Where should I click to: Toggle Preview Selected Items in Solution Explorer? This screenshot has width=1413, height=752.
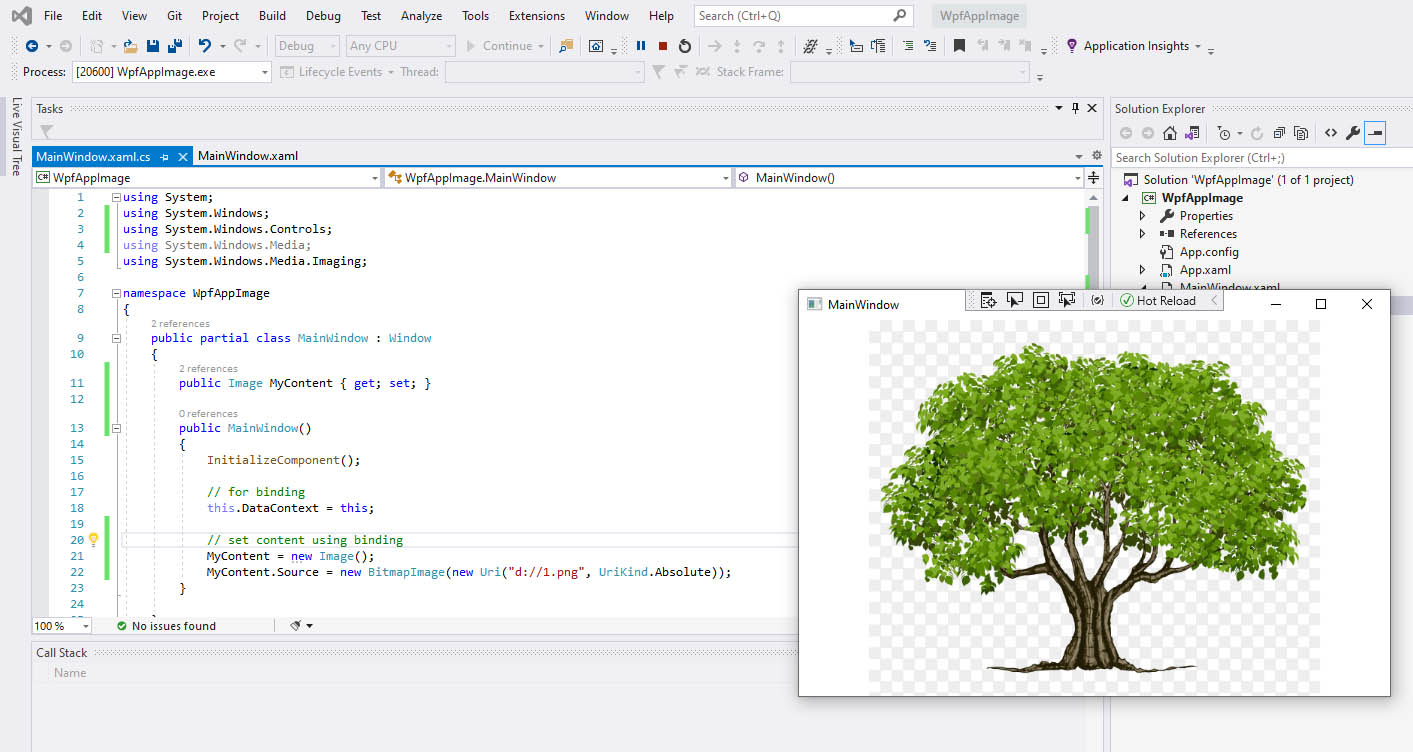tap(1375, 133)
